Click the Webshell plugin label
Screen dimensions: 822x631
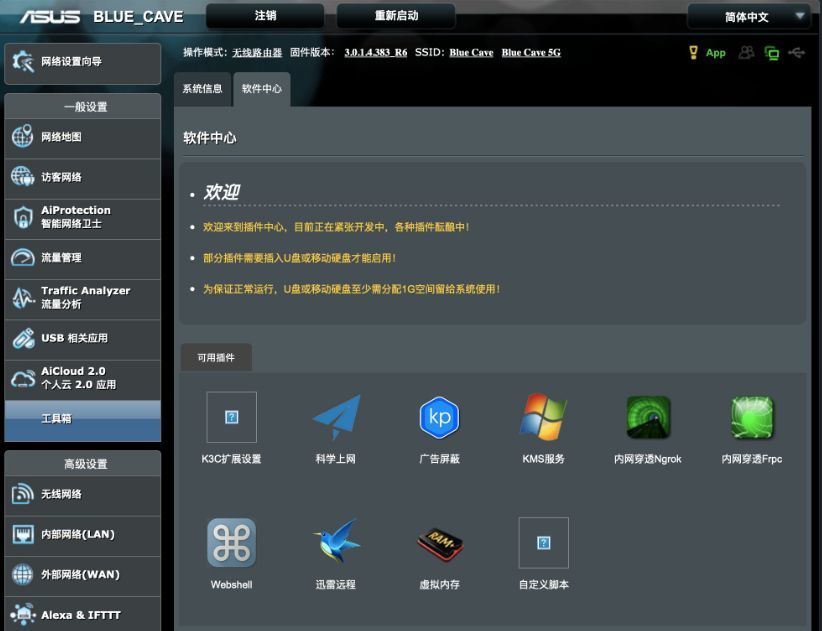click(x=231, y=585)
